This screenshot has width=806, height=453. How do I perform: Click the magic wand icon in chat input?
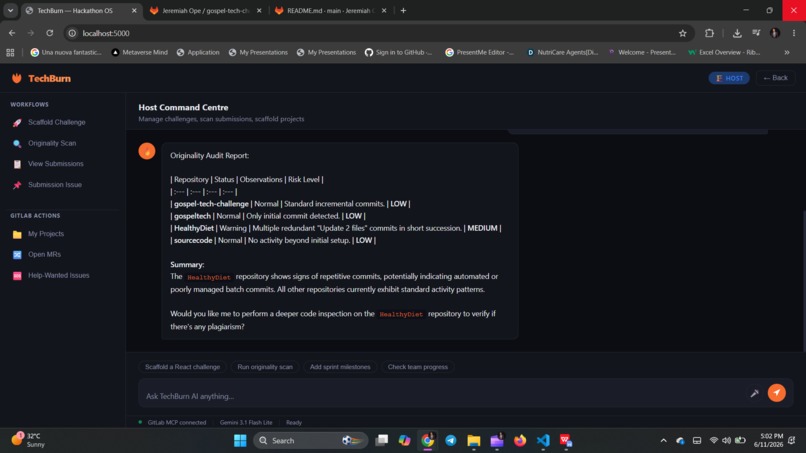754,393
